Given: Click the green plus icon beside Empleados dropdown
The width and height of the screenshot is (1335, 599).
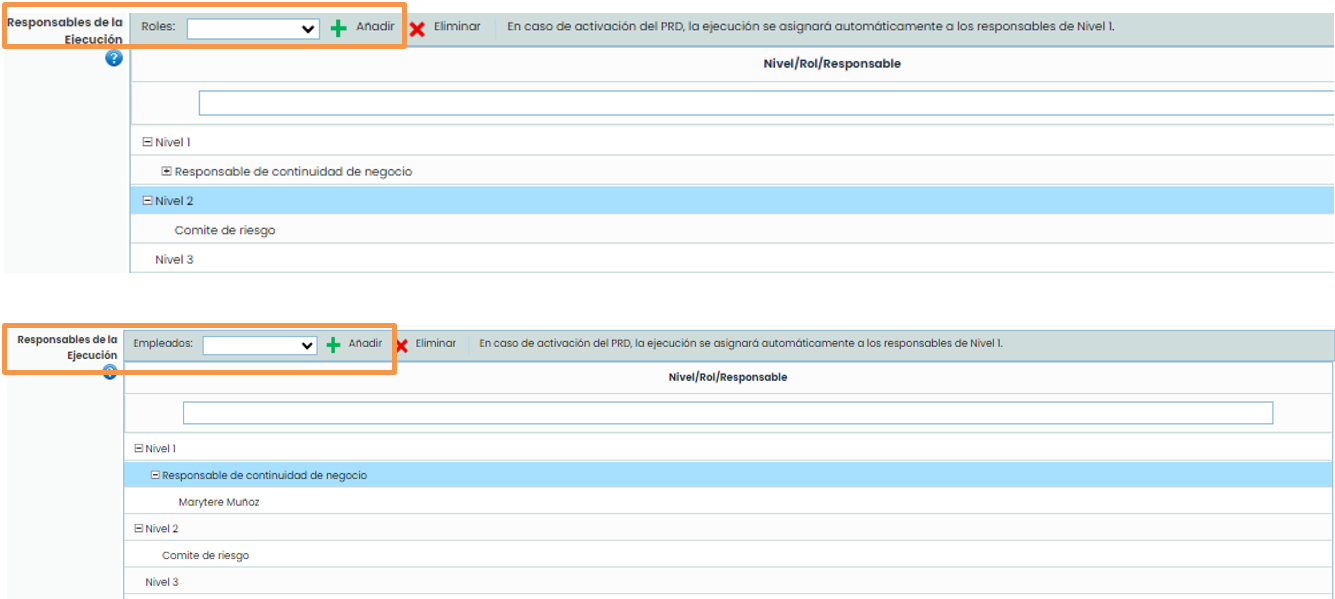Looking at the screenshot, I should click(333, 345).
